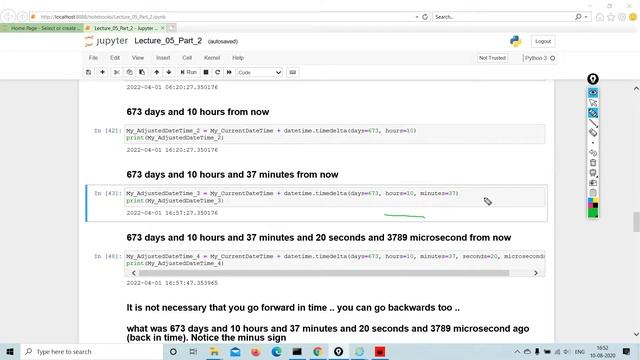Move the selected cell up

(157, 72)
